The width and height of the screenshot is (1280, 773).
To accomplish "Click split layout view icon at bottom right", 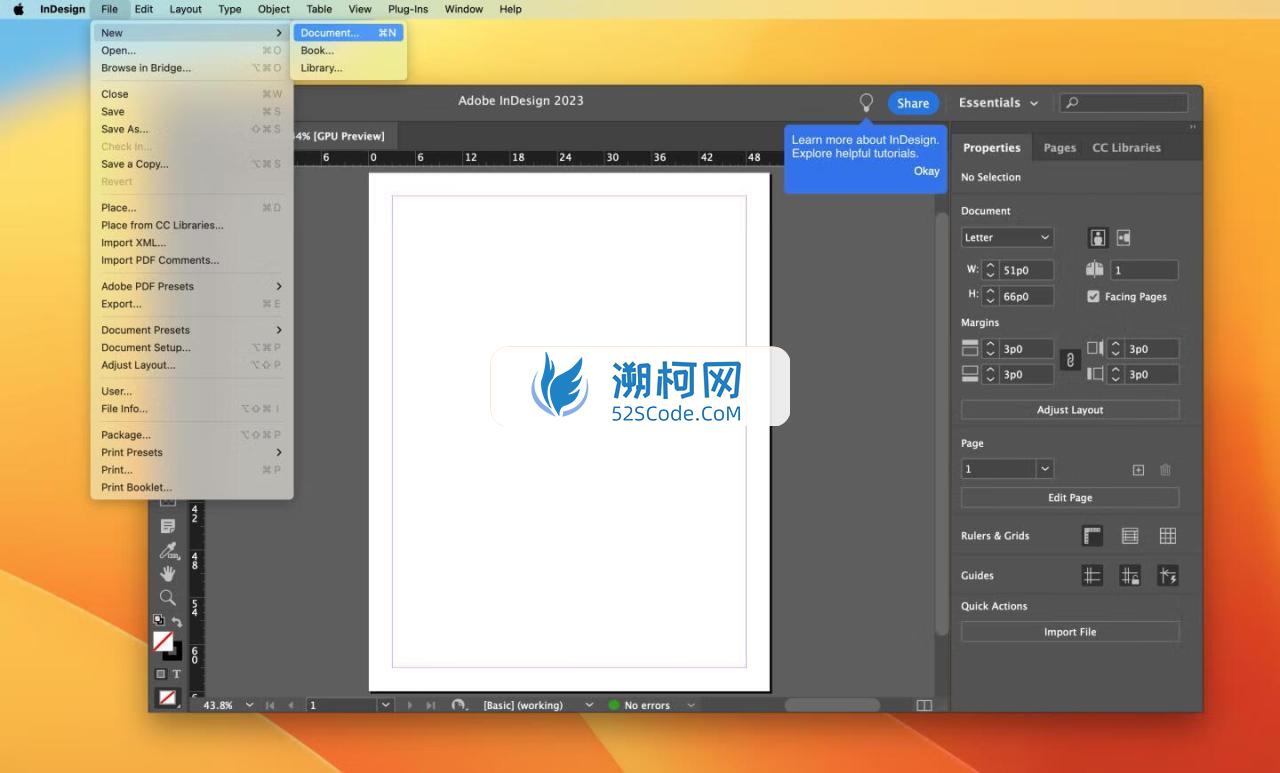I will click(924, 705).
